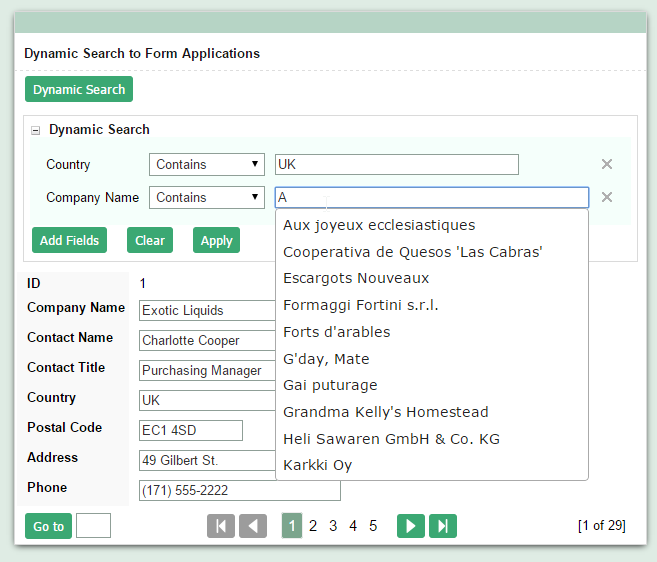Click form Company Name field Exotic Liquids
Image resolution: width=657 pixels, height=562 pixels.
click(207, 311)
